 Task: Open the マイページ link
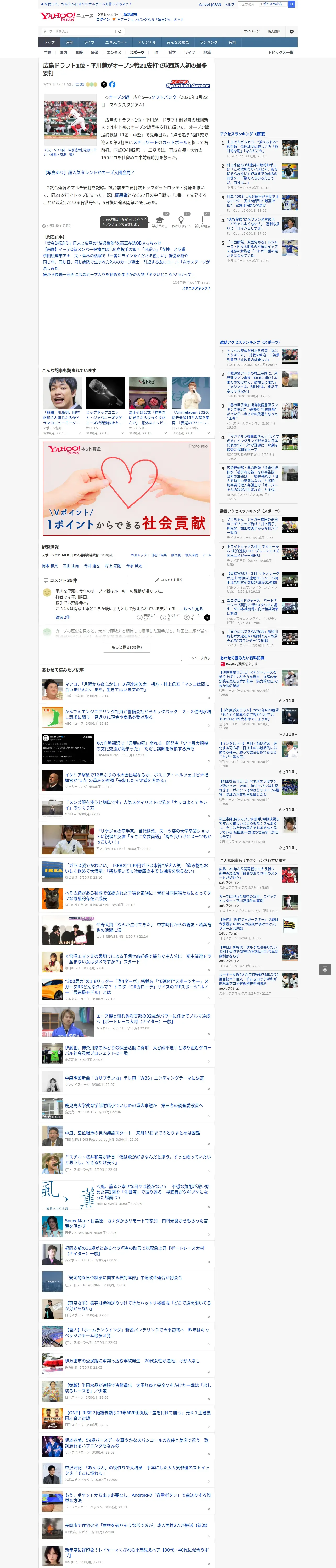(x=252, y=32)
